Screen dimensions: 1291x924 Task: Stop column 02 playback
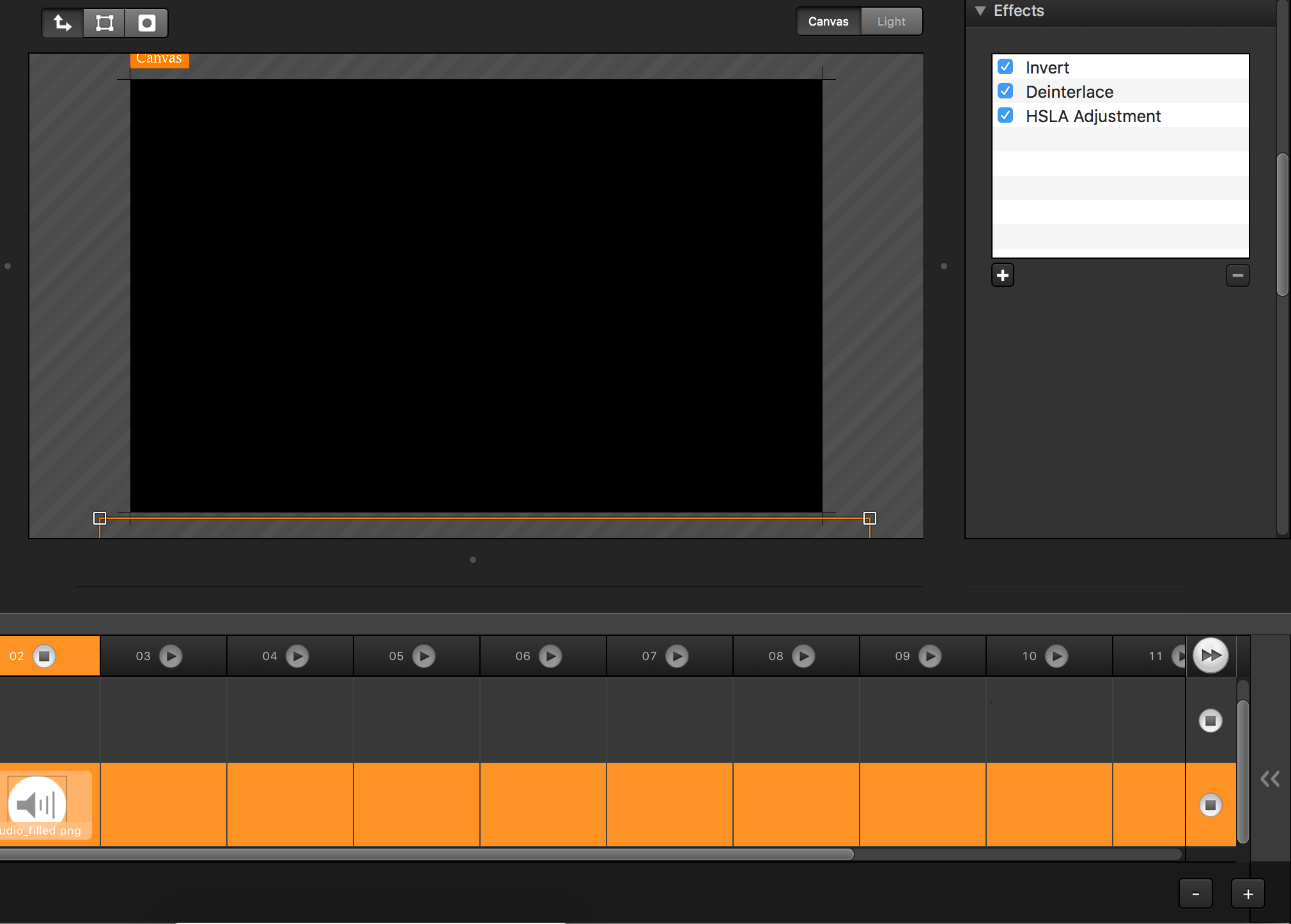(x=44, y=656)
